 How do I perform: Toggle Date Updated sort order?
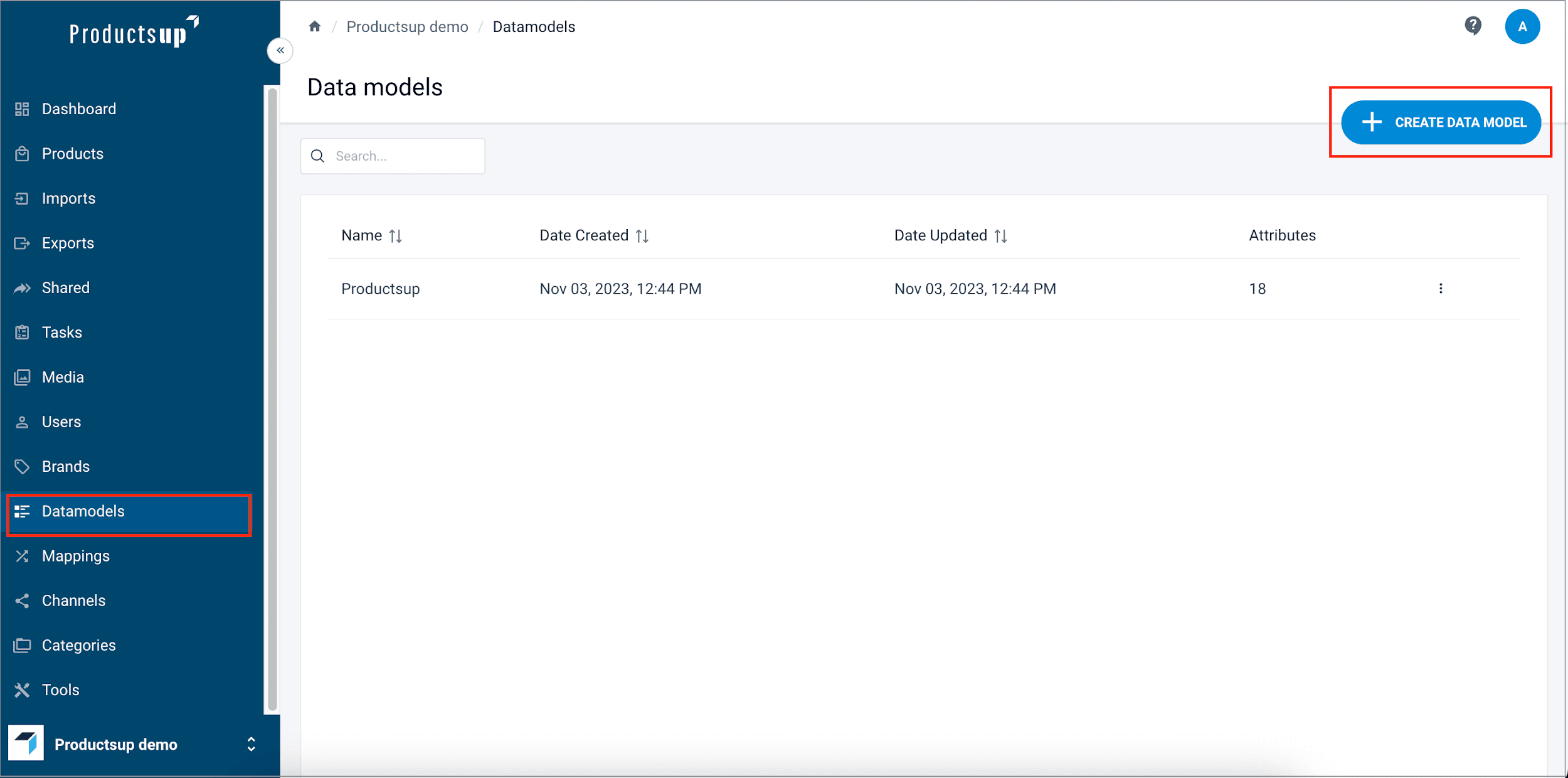[x=1000, y=236]
